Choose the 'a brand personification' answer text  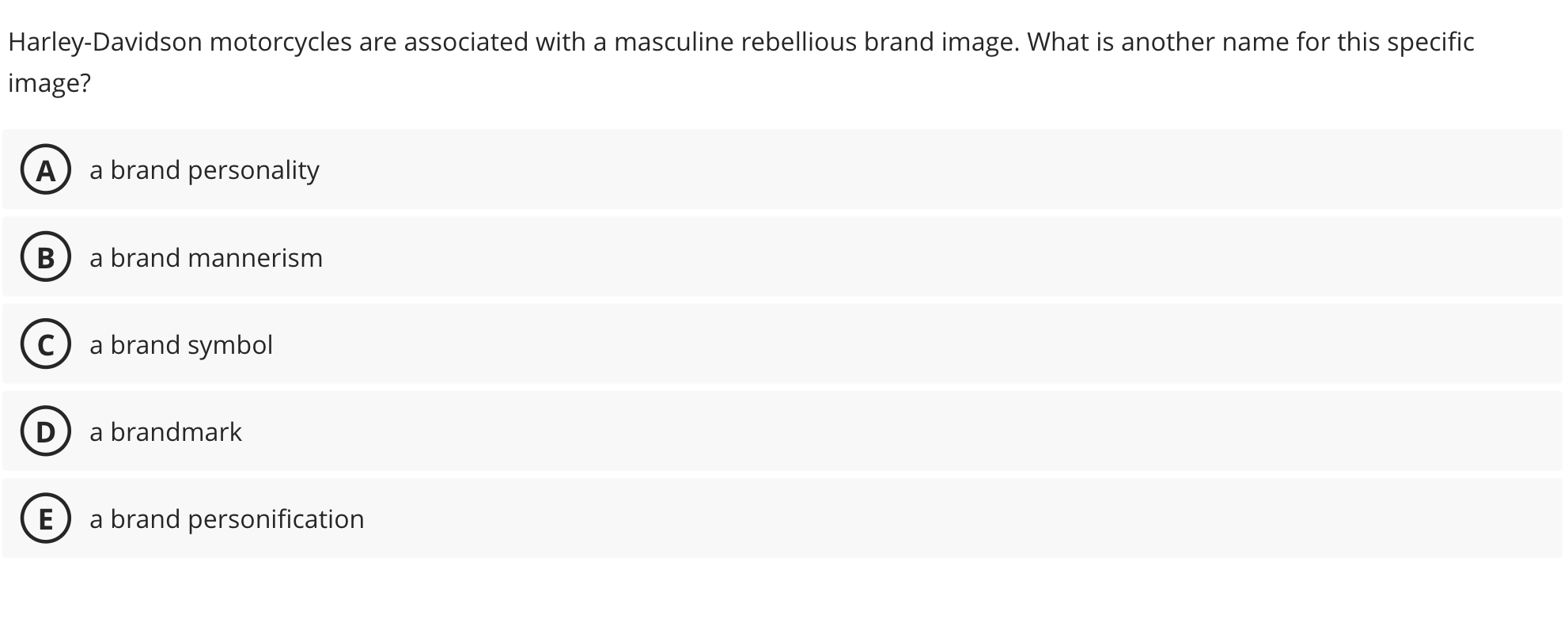coord(227,519)
